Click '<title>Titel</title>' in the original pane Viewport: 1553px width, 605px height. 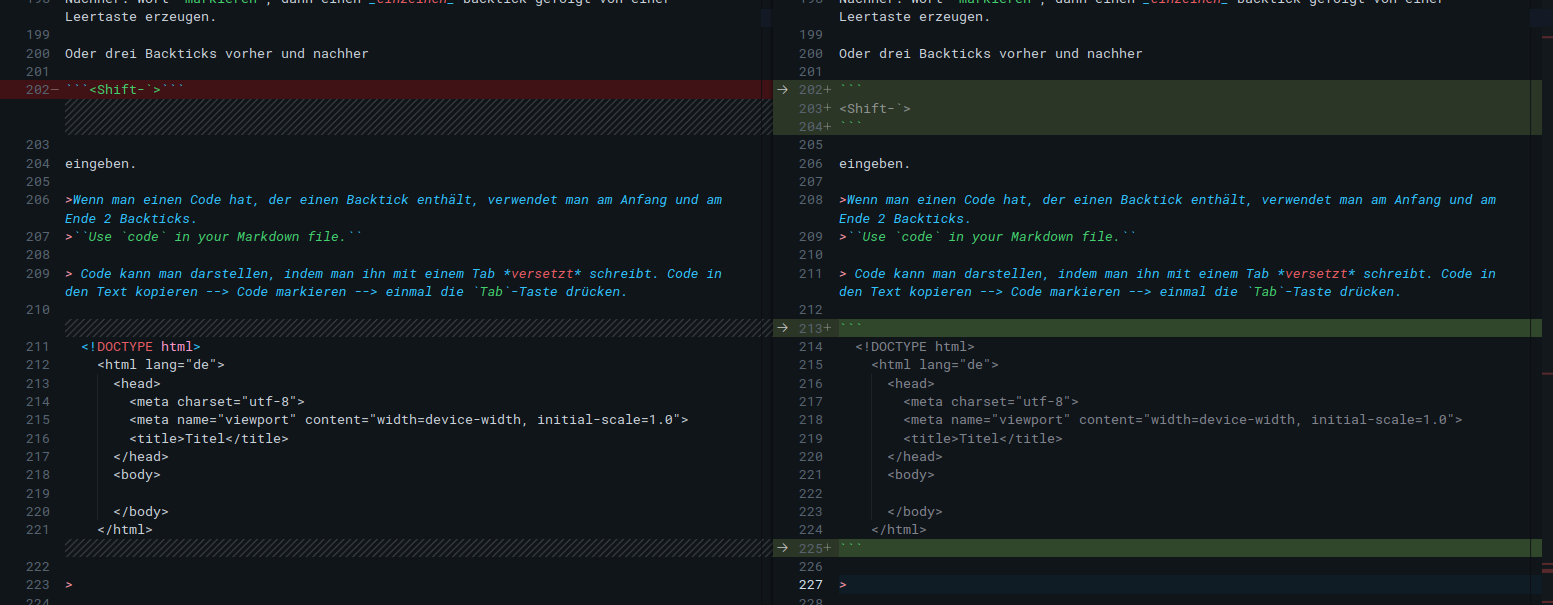pos(209,438)
